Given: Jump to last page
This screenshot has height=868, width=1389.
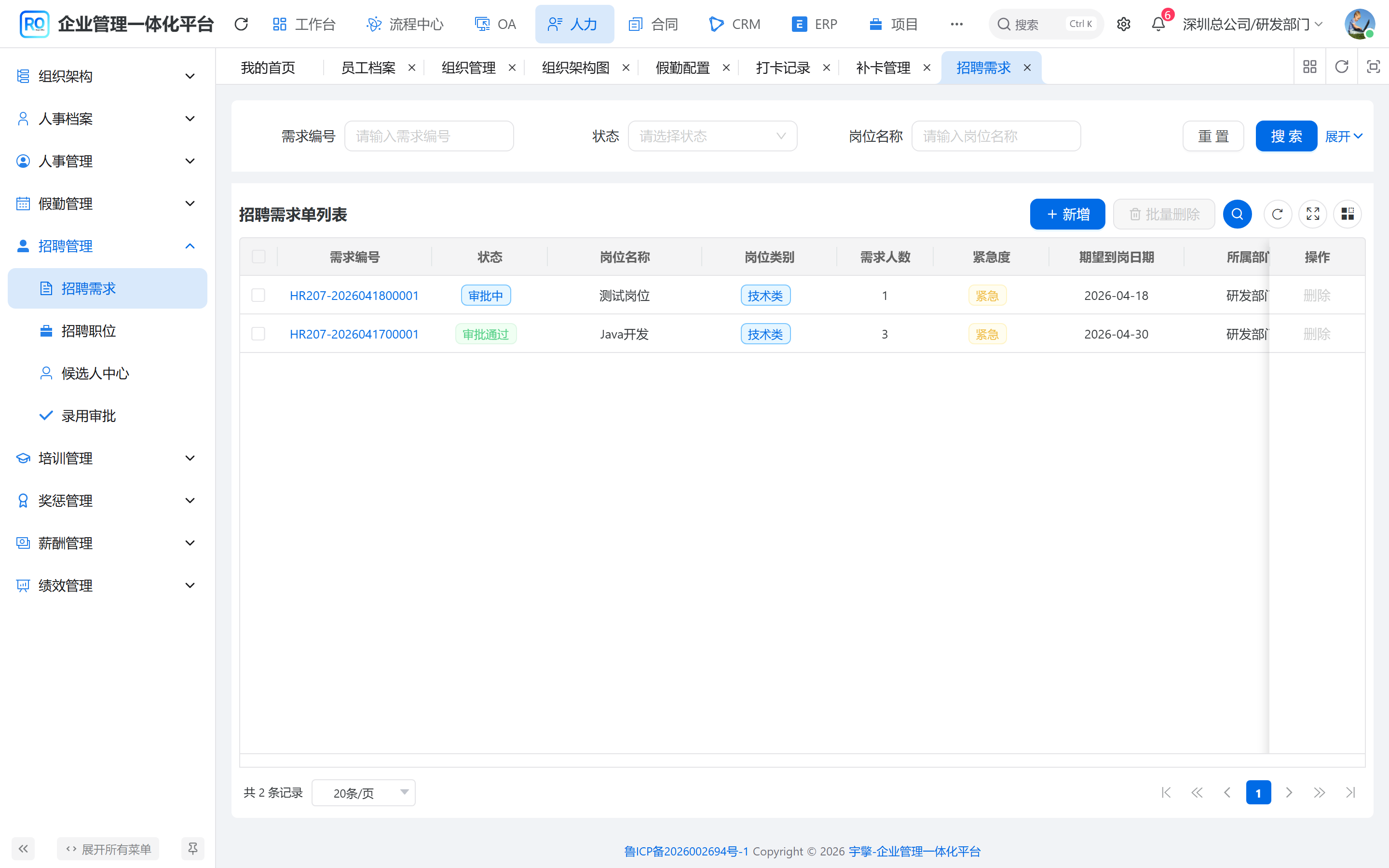Looking at the screenshot, I should tap(1350, 793).
